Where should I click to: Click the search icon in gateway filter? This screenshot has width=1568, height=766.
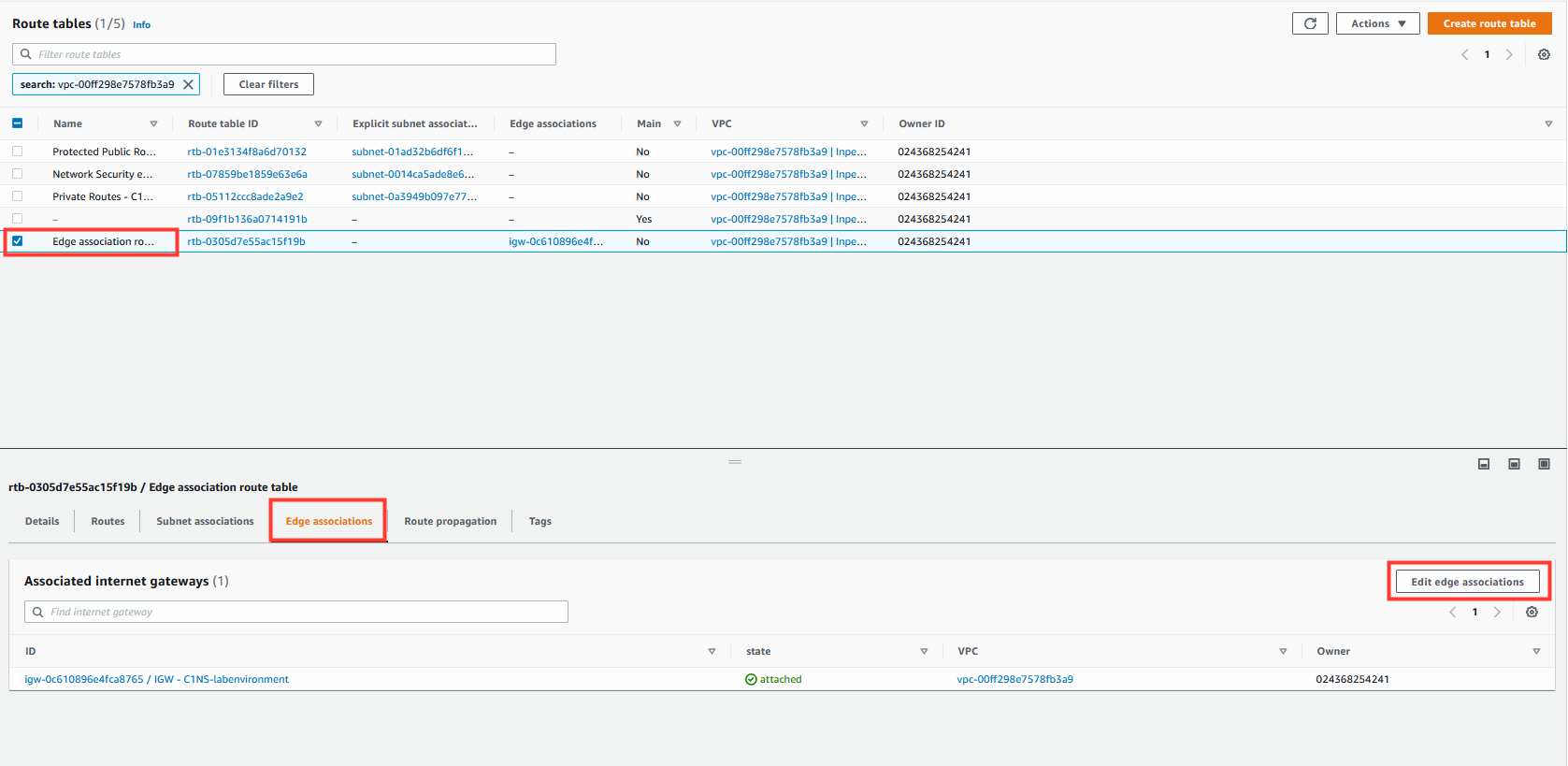click(38, 612)
